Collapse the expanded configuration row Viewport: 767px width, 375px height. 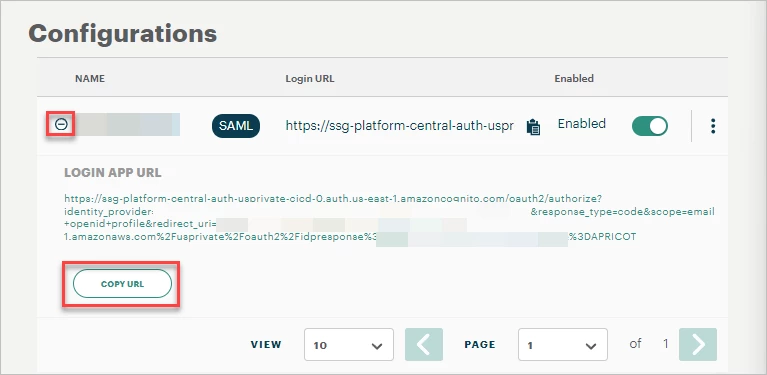click(61, 125)
